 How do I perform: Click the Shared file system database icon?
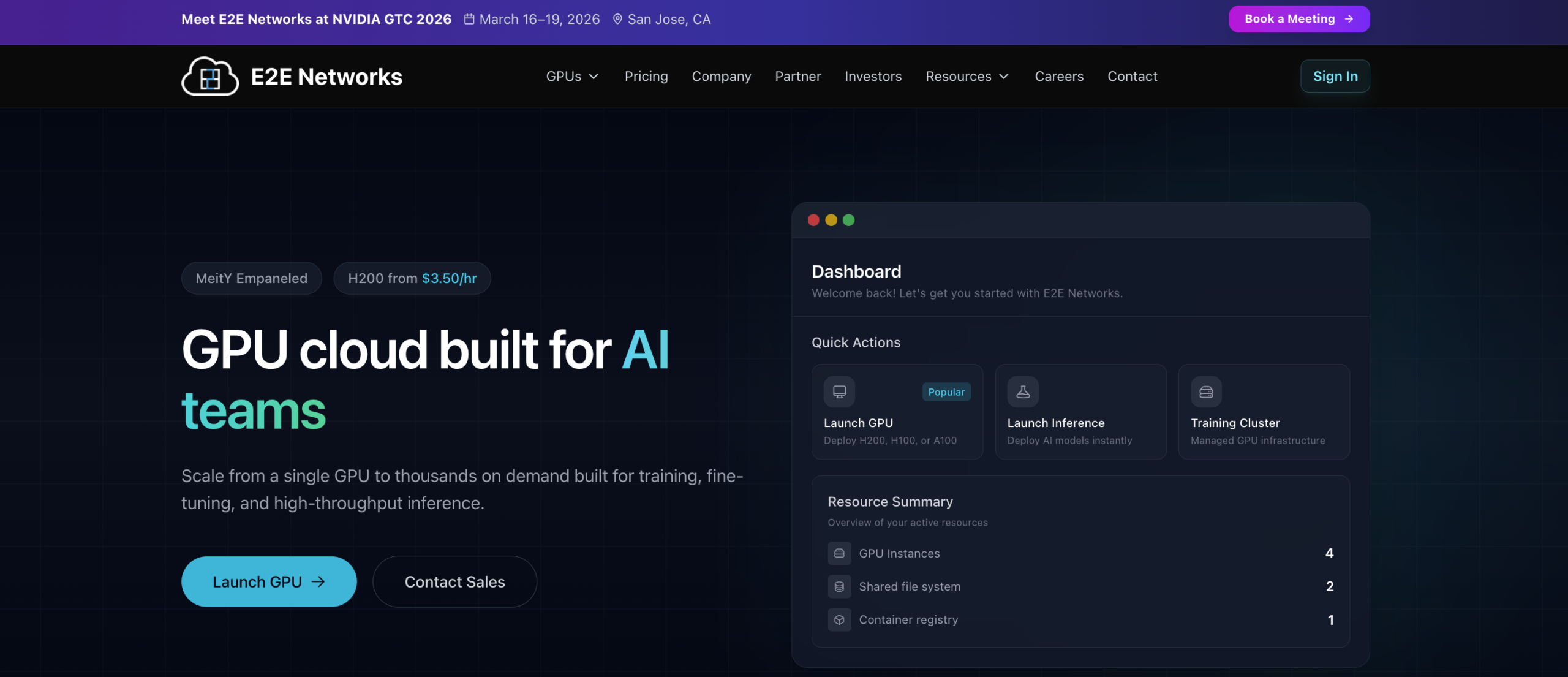tap(839, 586)
